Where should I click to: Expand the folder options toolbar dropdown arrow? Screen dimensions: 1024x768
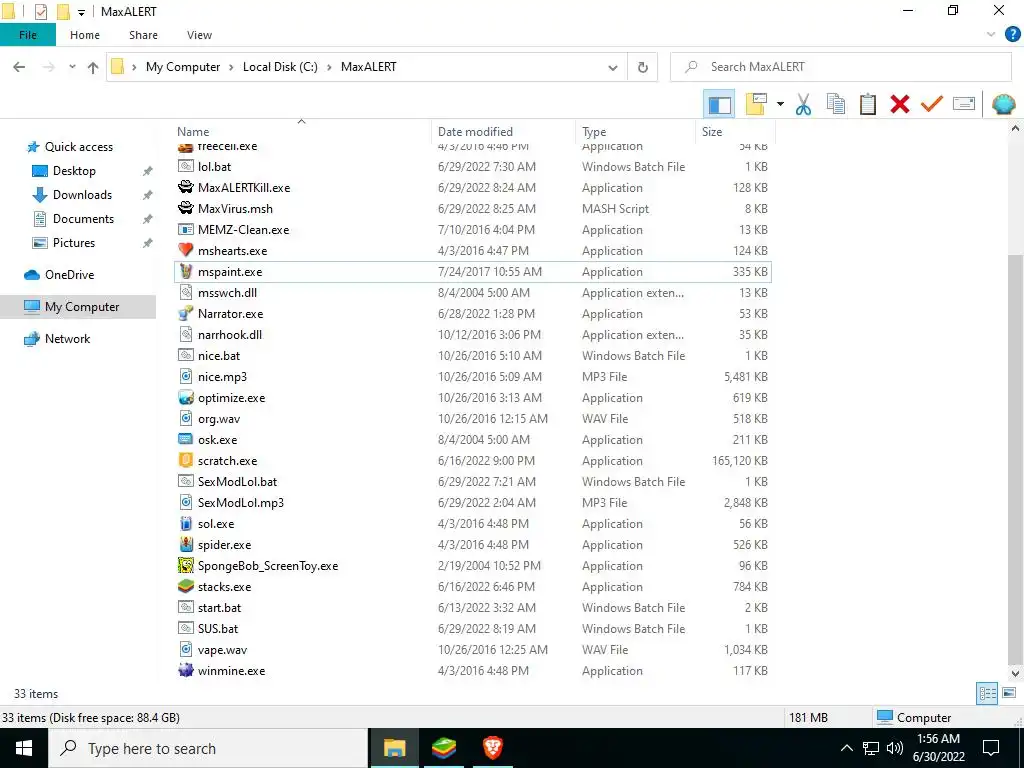pyautogui.click(x=780, y=104)
